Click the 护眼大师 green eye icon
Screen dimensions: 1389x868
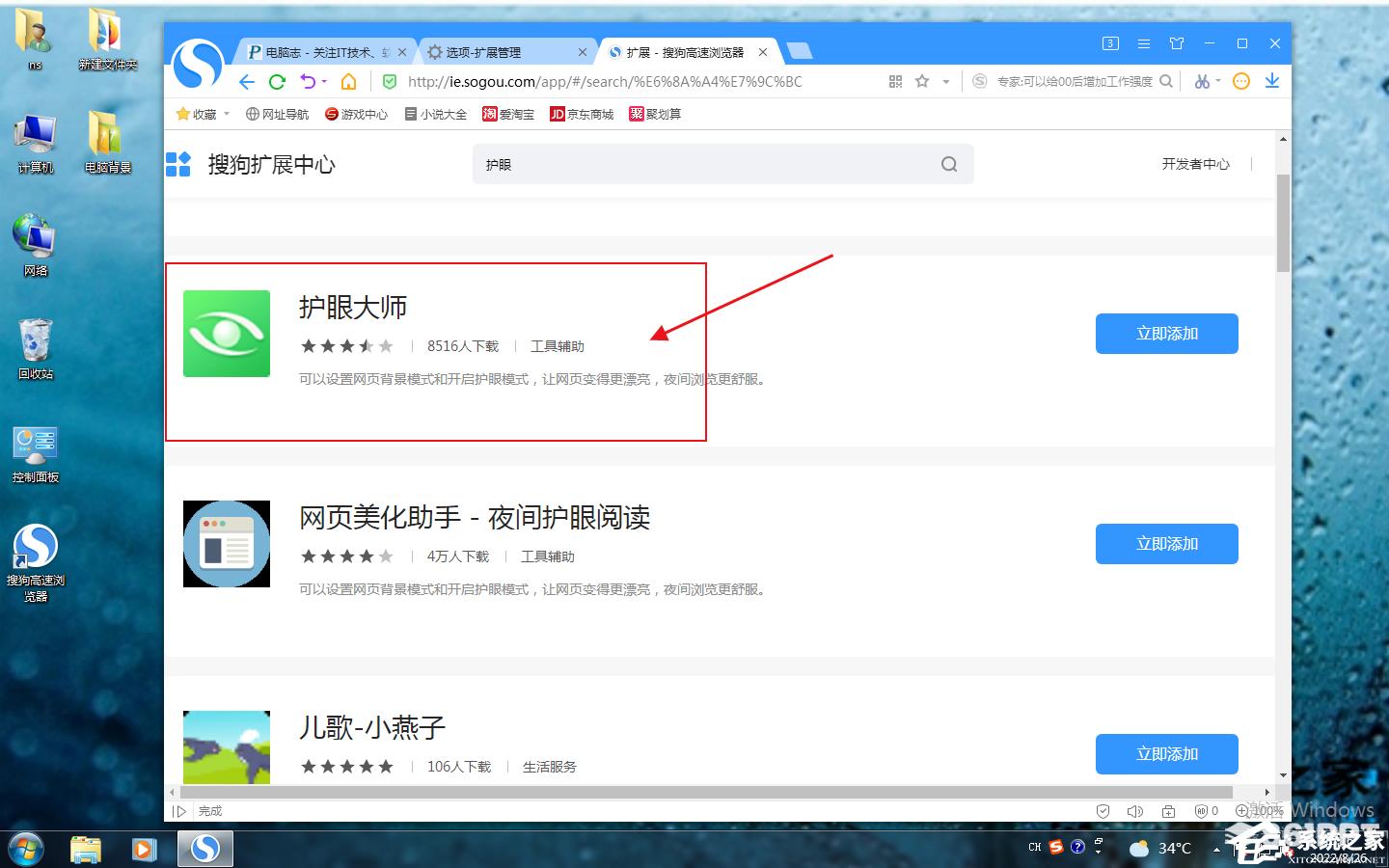tap(227, 334)
